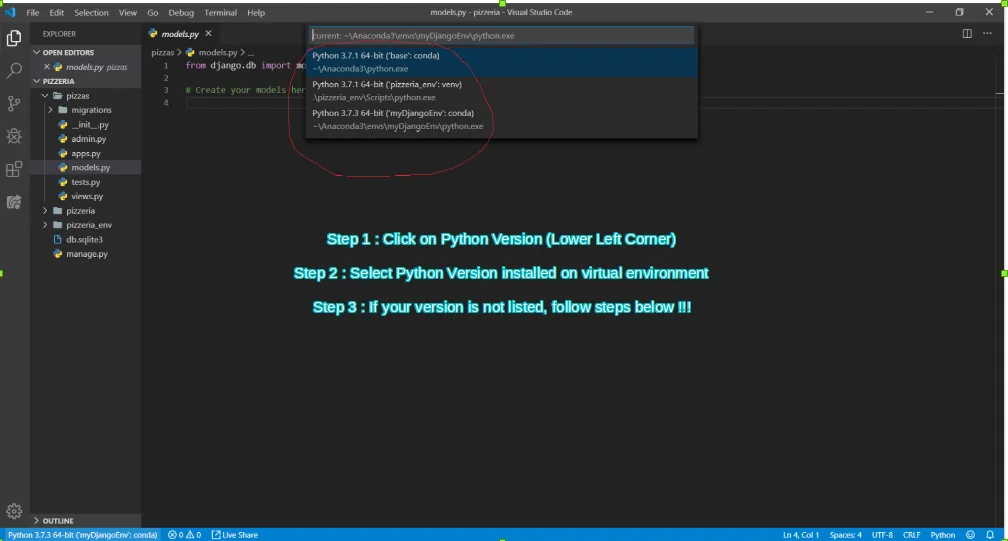This screenshot has width=1008, height=541.
Task: Click the Create your models comment line
Action: click(x=245, y=90)
